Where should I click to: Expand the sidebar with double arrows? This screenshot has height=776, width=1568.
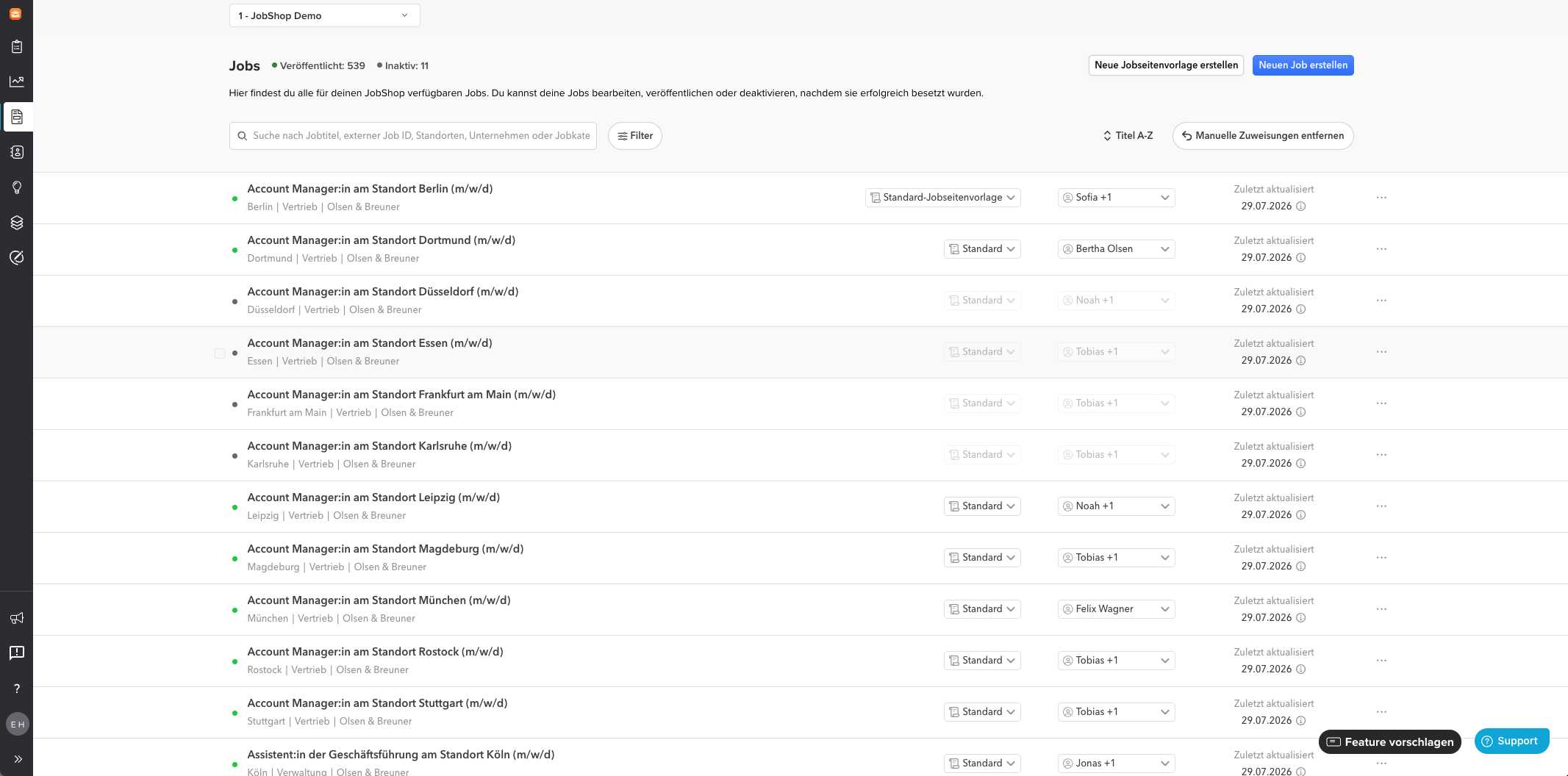click(x=18, y=759)
